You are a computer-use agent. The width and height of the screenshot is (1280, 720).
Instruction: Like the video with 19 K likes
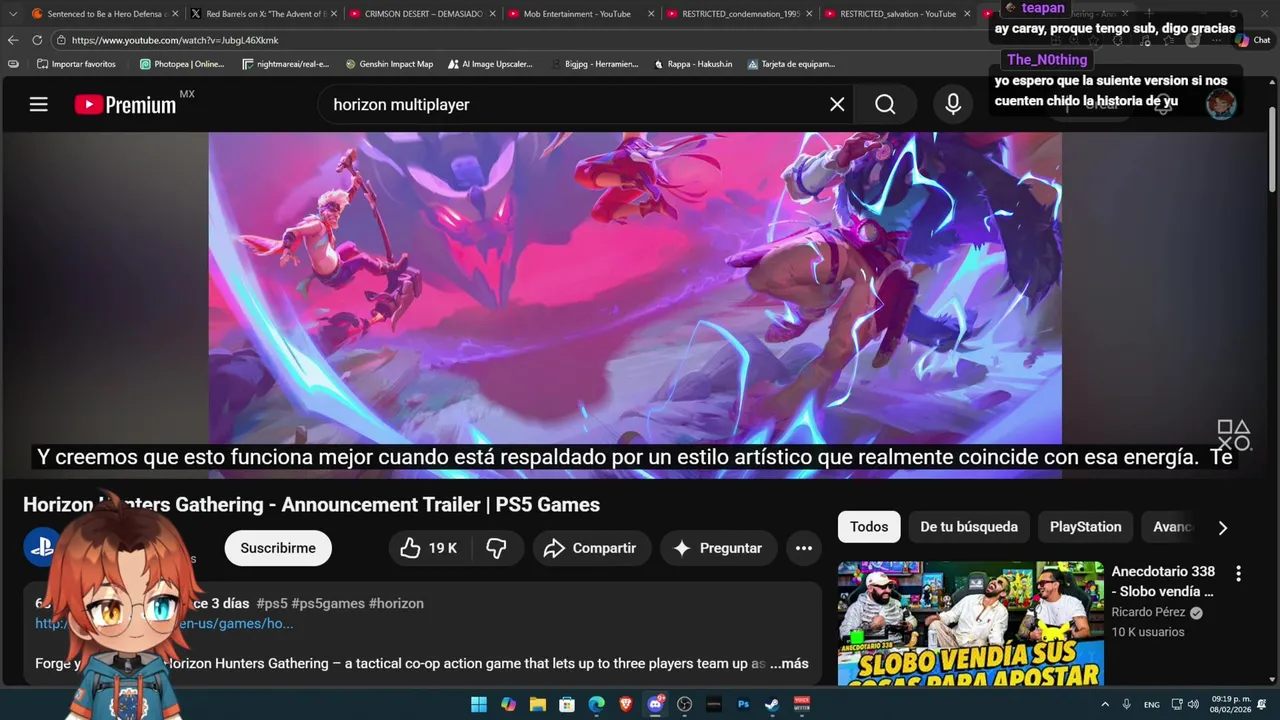point(429,548)
